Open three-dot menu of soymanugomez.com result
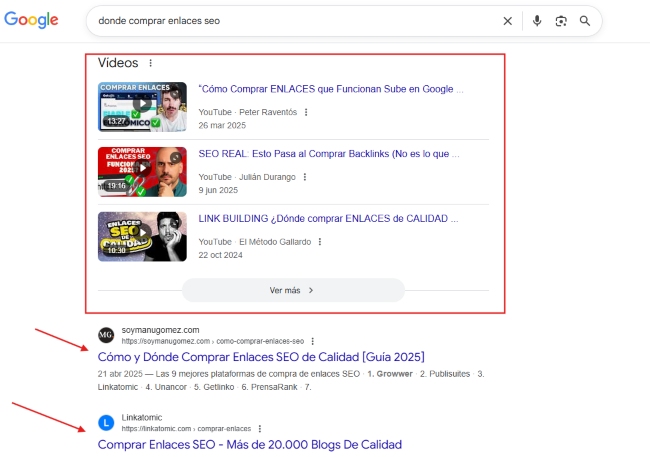This screenshot has height=457, width=650. point(313,341)
